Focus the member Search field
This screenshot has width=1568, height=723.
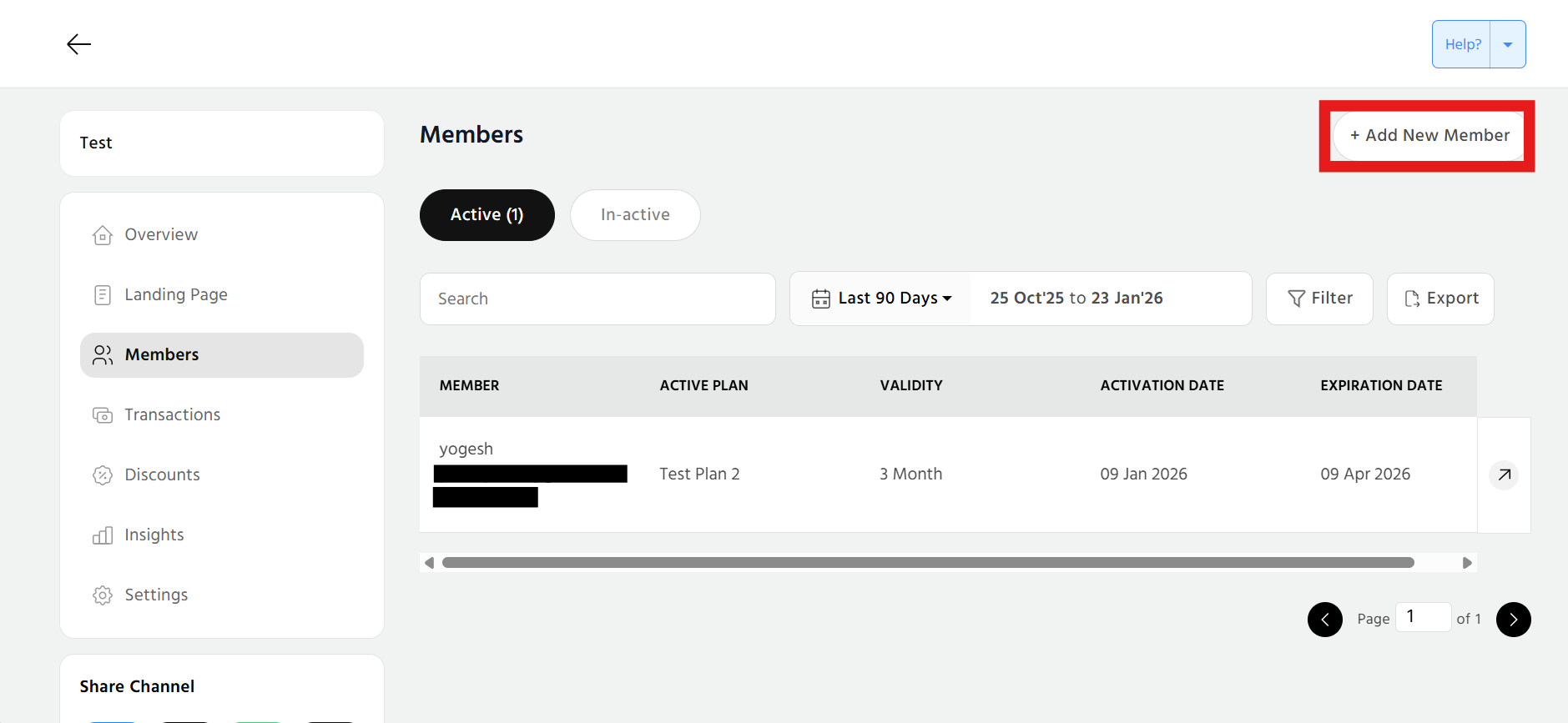click(597, 299)
